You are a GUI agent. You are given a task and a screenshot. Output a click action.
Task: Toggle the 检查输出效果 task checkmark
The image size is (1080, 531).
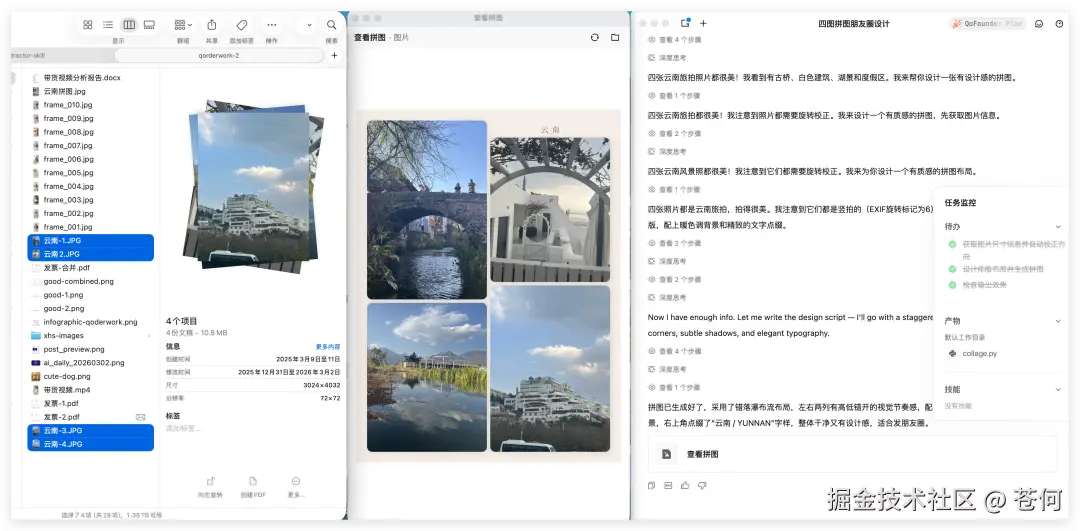click(952, 284)
